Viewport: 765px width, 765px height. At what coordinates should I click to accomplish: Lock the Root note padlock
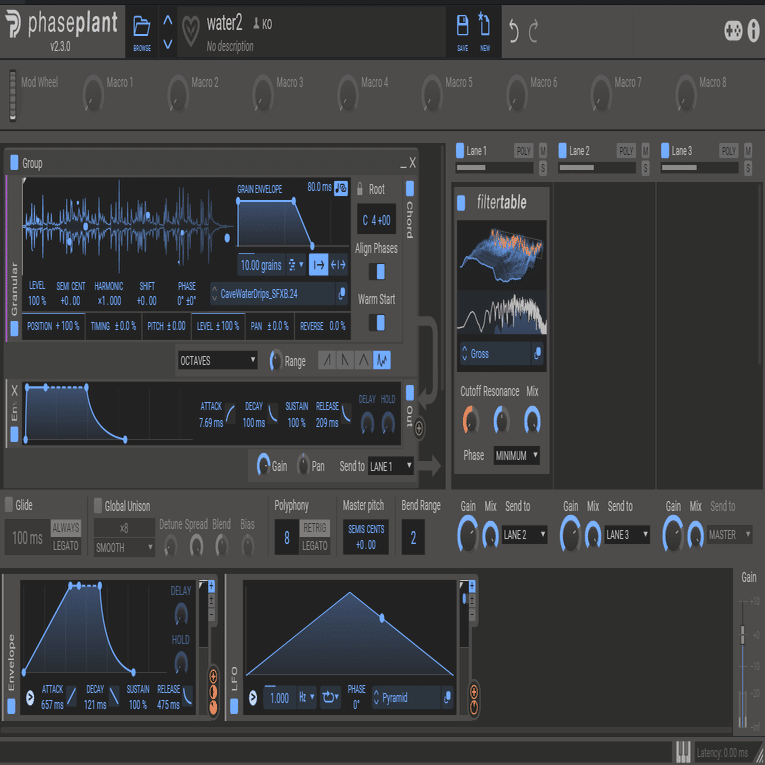tap(360, 188)
